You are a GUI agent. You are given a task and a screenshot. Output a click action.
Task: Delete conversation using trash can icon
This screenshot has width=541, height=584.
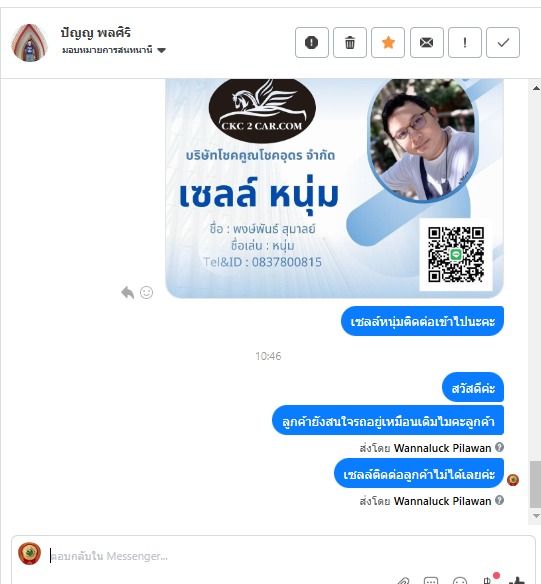click(x=350, y=42)
